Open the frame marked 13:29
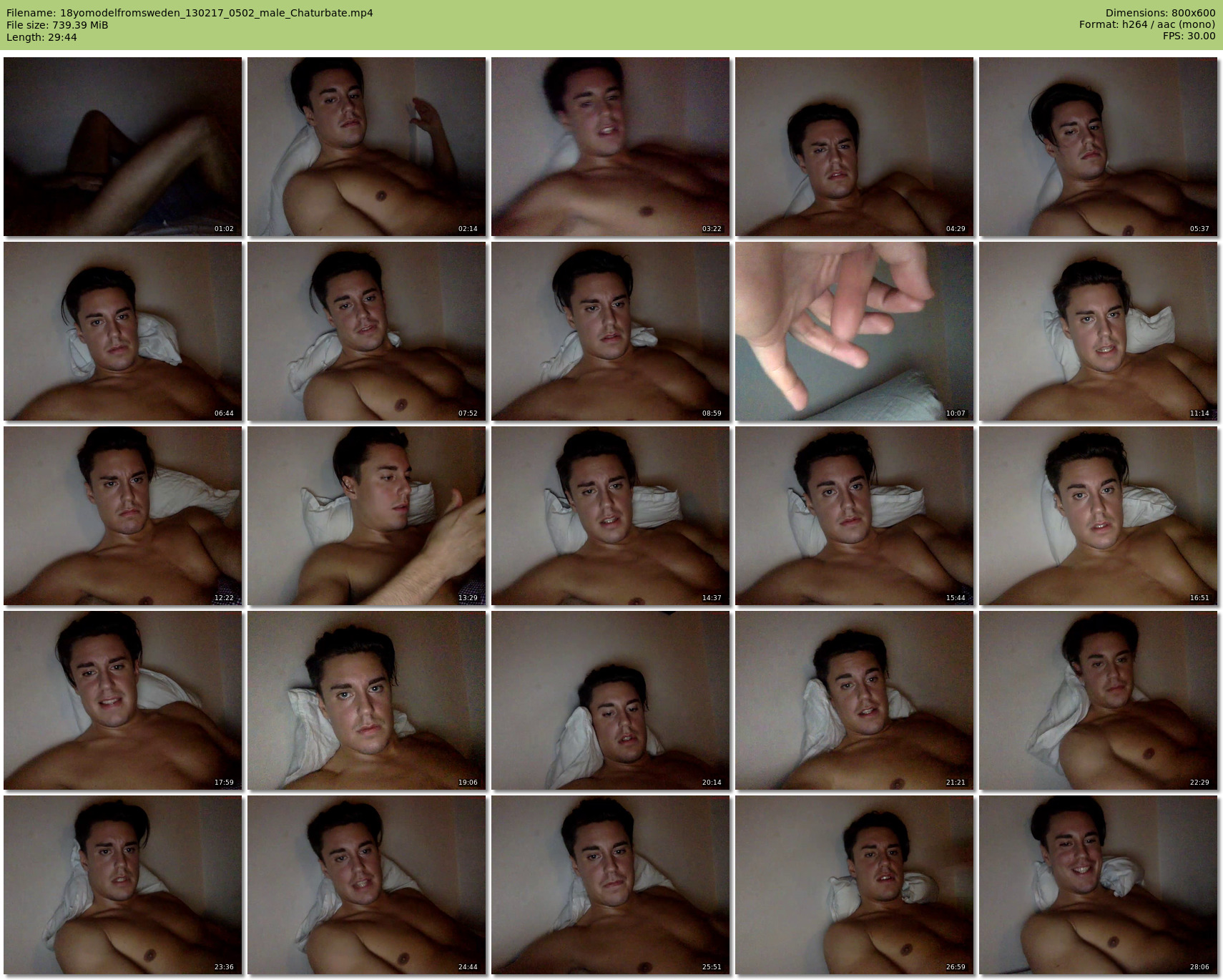1223x980 pixels. point(366,516)
